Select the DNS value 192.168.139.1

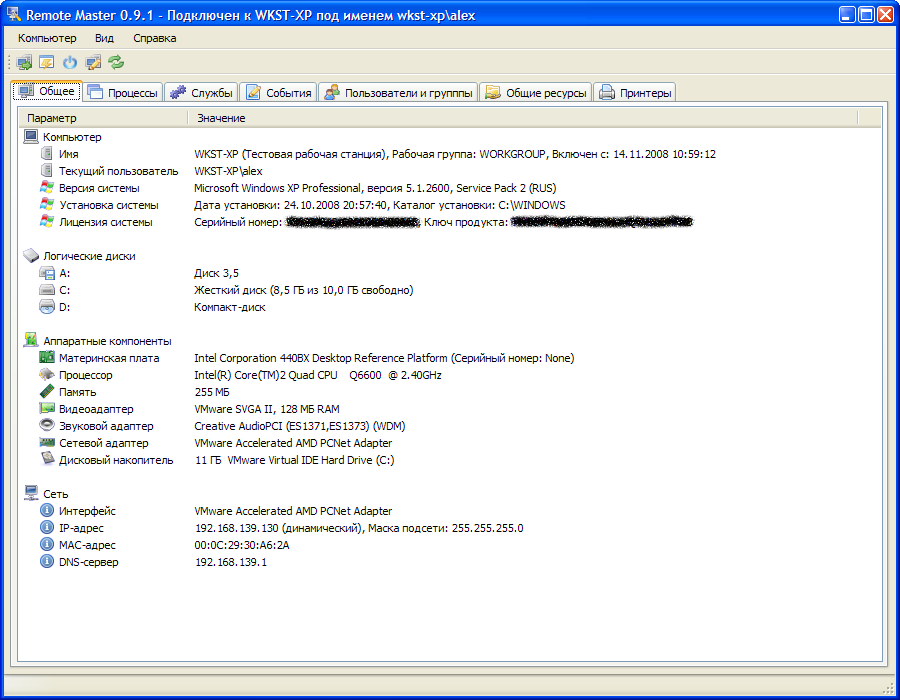pos(231,562)
